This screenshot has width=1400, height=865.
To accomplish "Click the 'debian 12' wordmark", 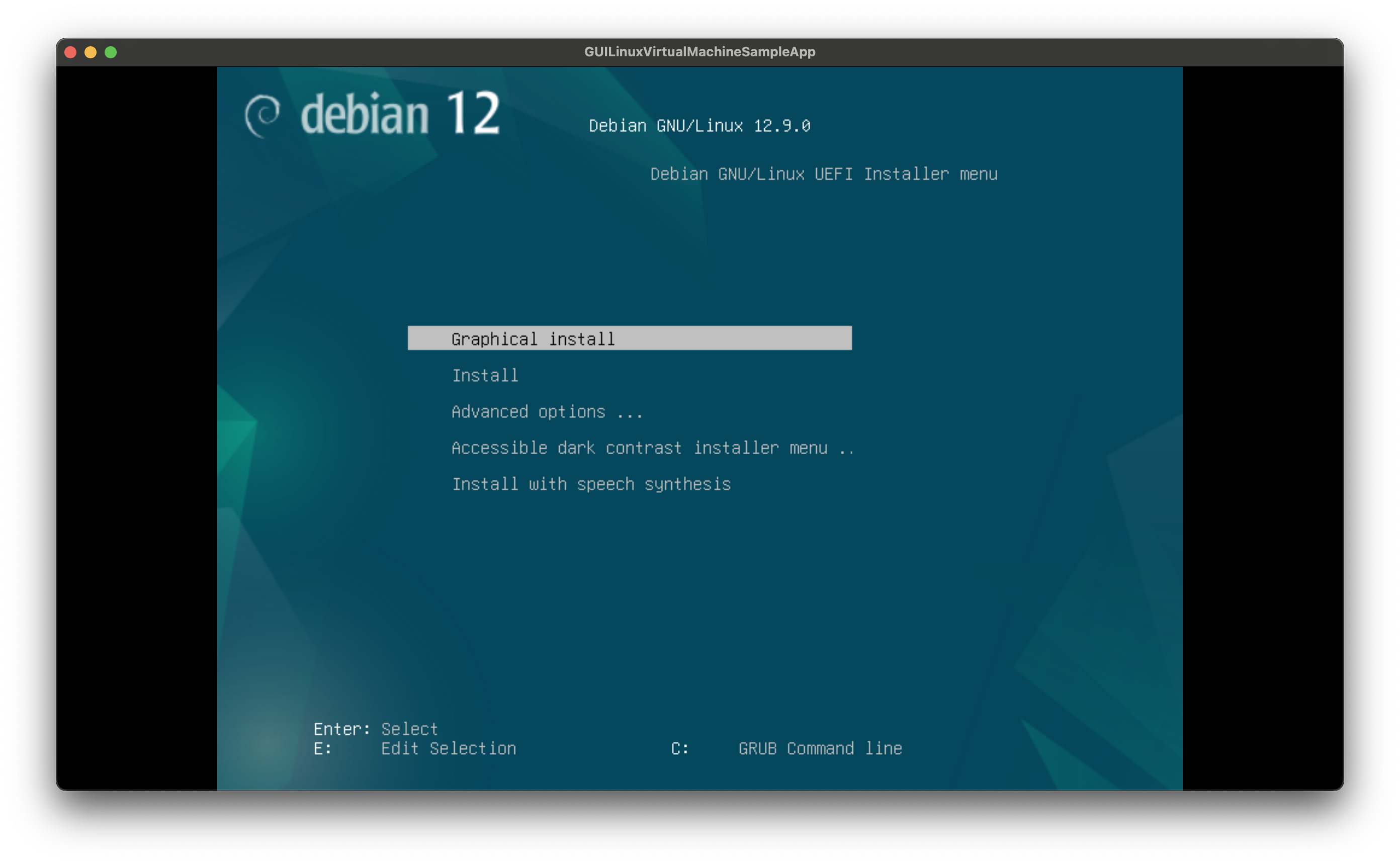I will point(400,113).
